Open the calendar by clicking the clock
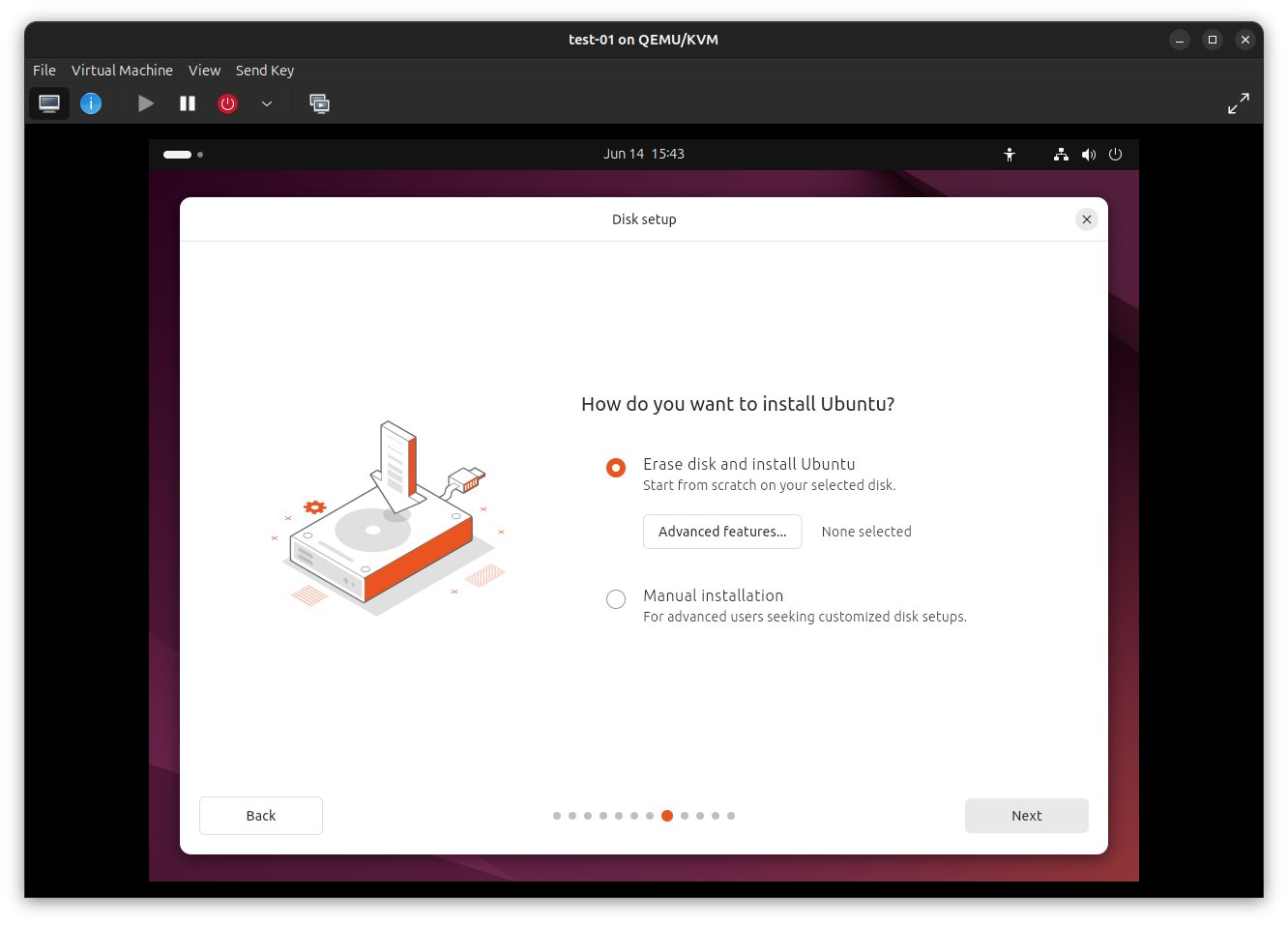 pos(644,153)
